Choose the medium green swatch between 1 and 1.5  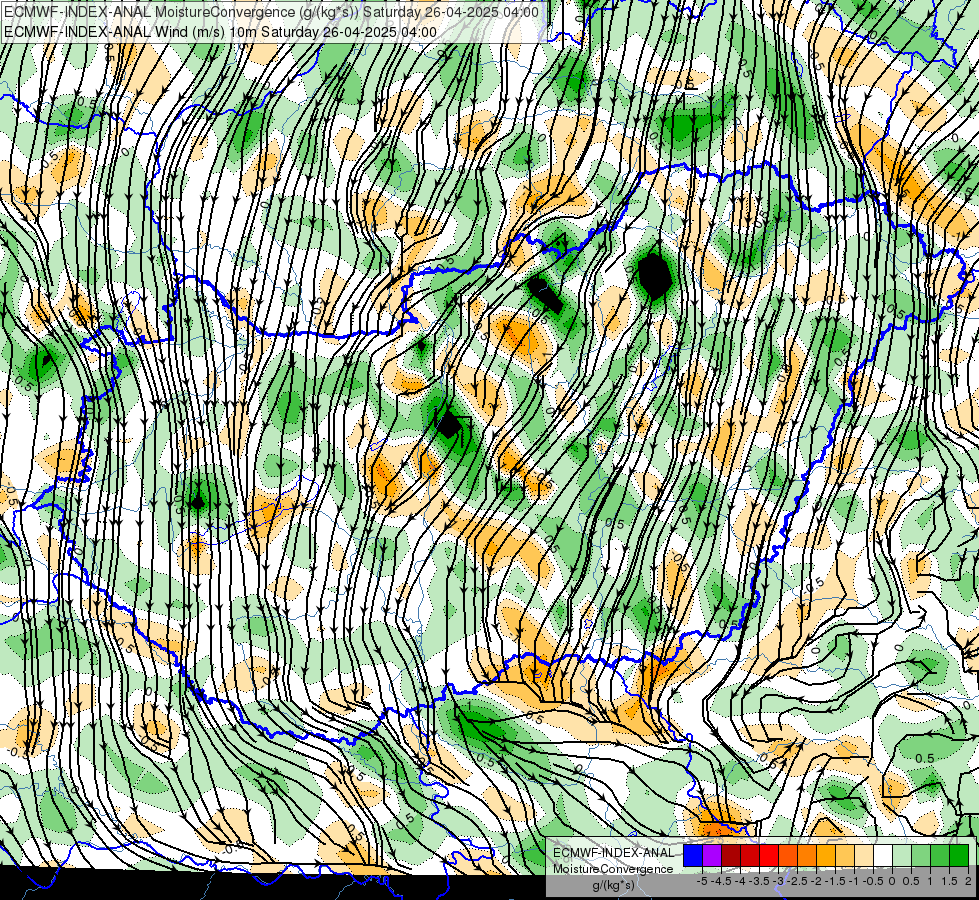(x=940, y=855)
